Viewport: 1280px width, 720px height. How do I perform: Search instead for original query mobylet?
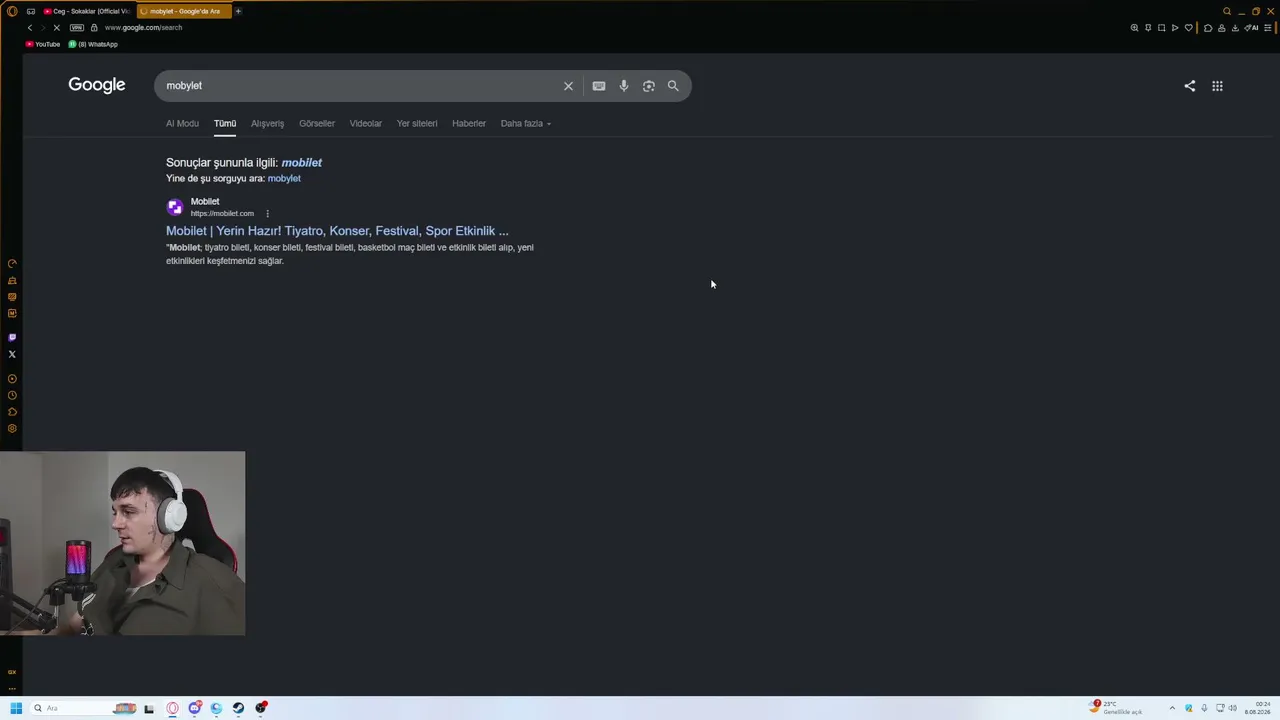point(284,178)
